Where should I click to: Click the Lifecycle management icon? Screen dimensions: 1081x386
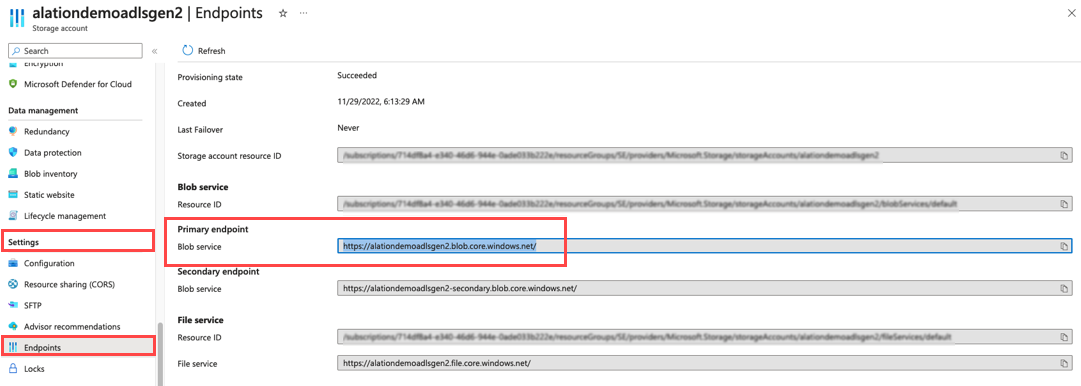(x=12, y=216)
